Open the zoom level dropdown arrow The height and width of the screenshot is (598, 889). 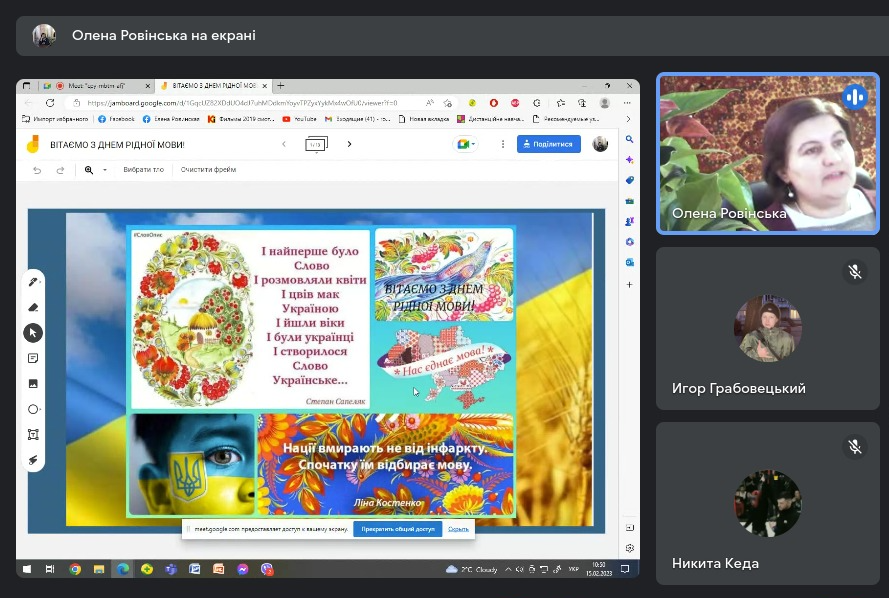[x=105, y=170]
